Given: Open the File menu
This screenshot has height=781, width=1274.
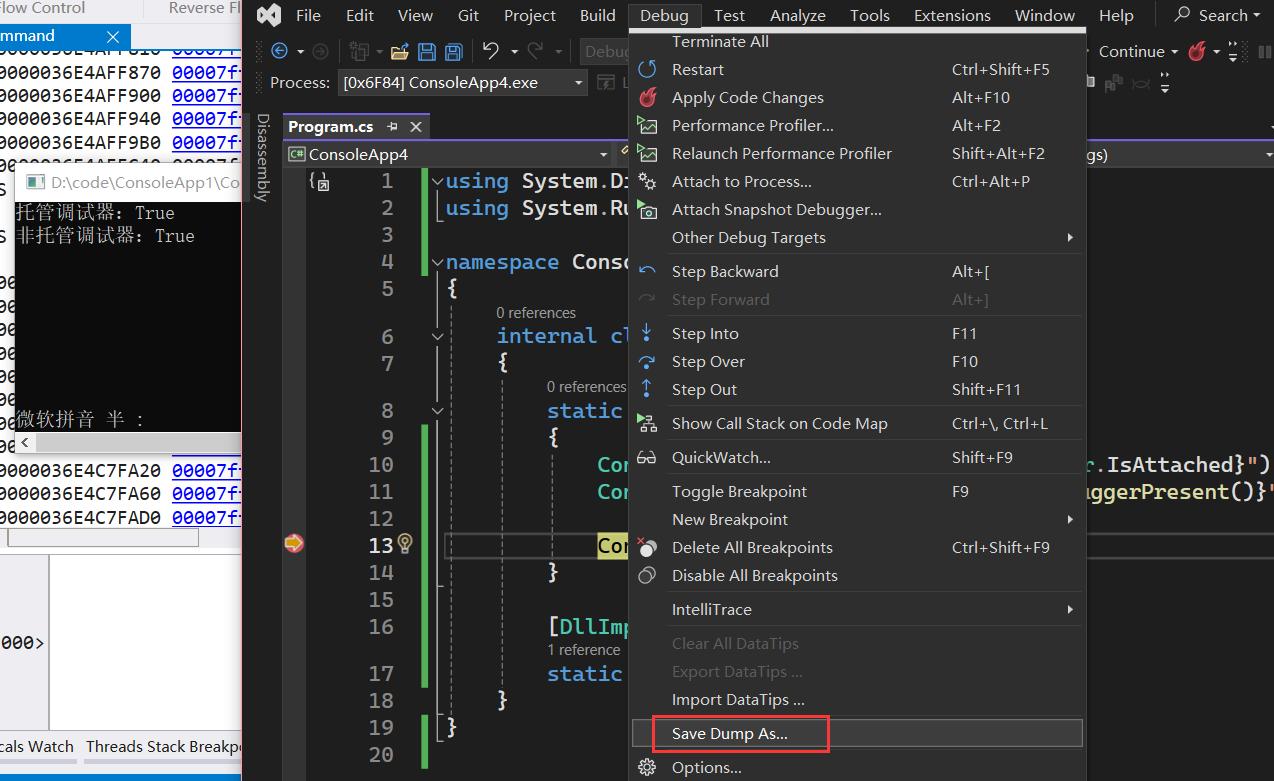Looking at the screenshot, I should click(x=308, y=15).
